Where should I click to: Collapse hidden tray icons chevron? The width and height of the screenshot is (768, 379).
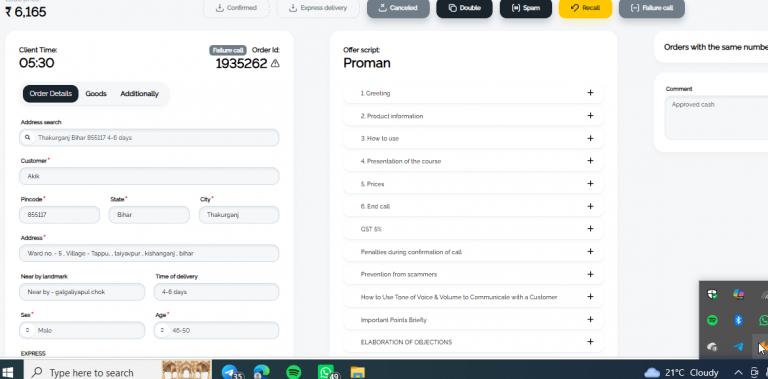click(737, 373)
